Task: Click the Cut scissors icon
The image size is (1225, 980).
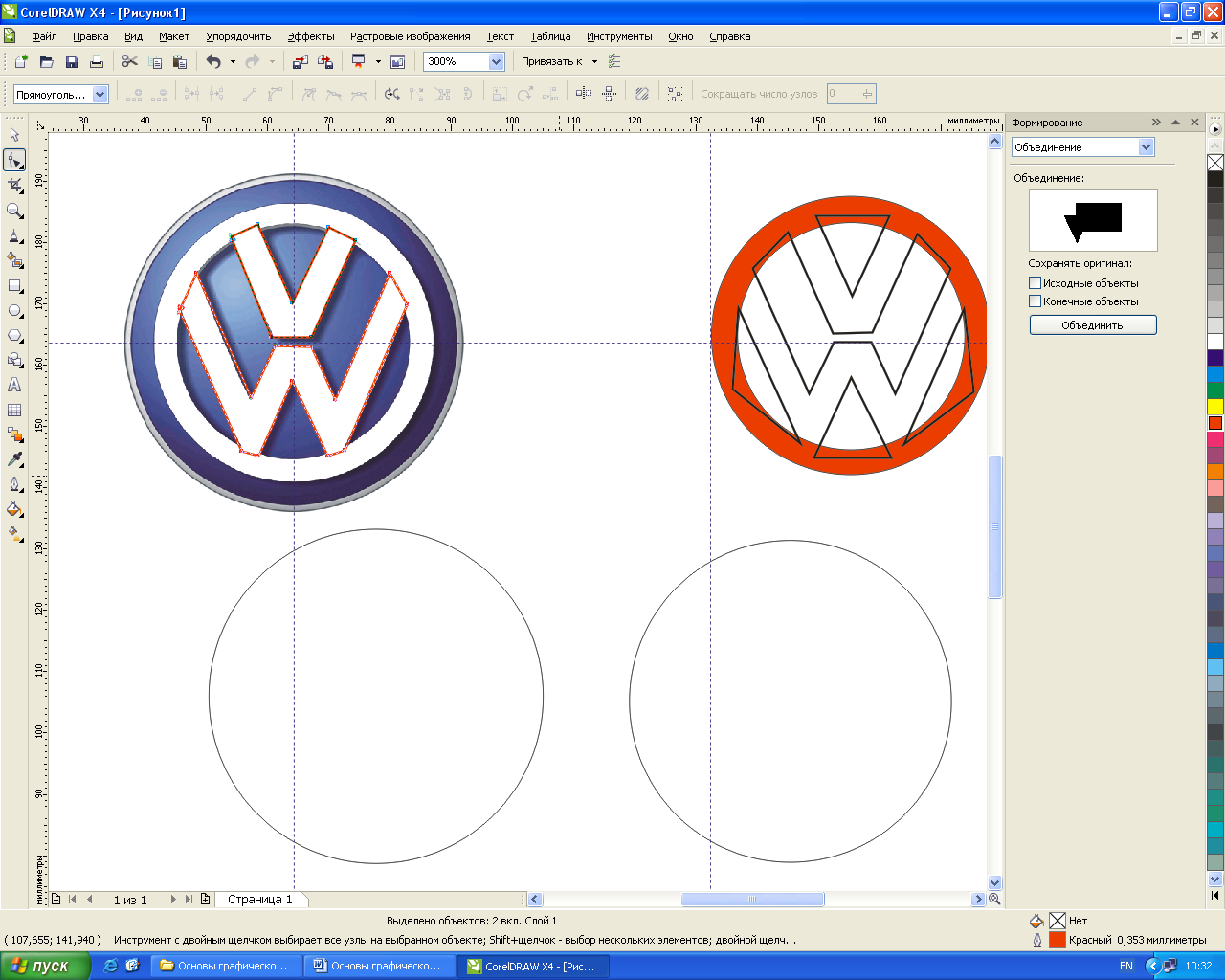Action: tap(130, 61)
